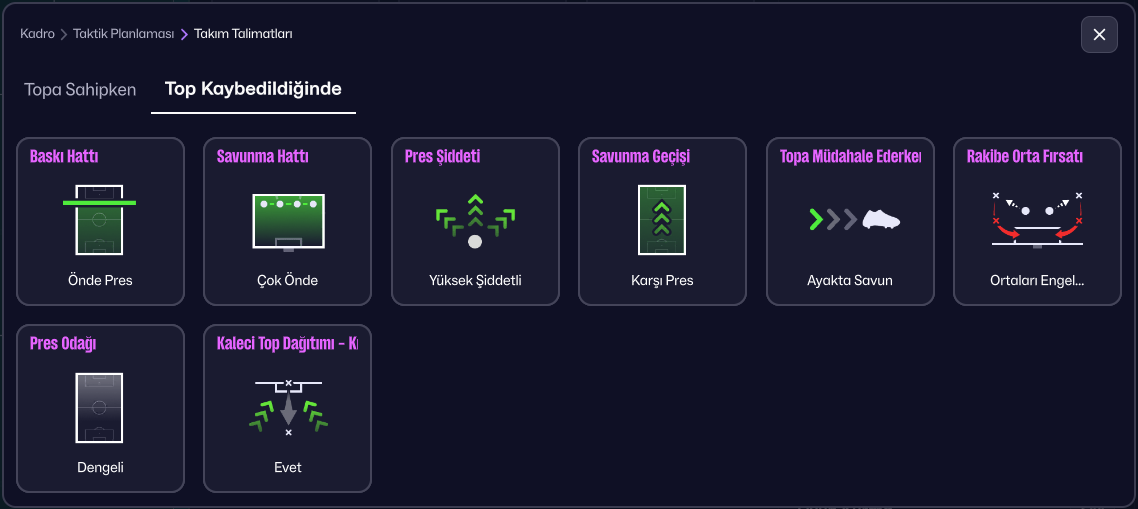This screenshot has width=1138, height=509.
Task: Open the Önde Pres option selector
Action: tap(100, 280)
